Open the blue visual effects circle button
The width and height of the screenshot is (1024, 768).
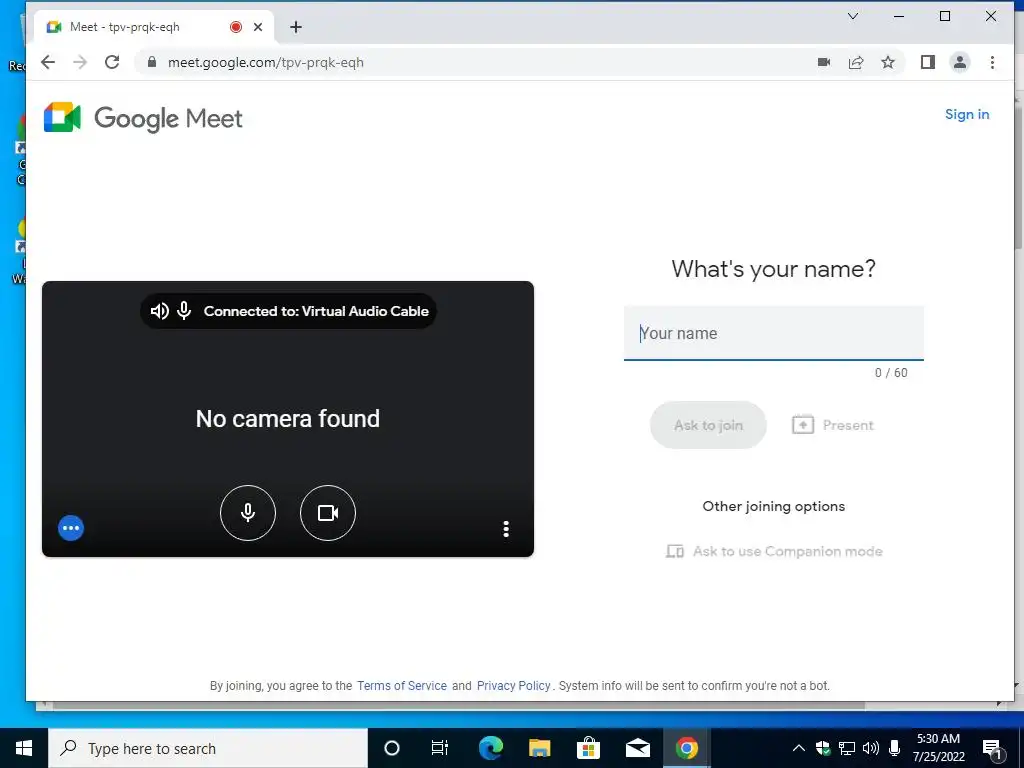click(x=71, y=528)
